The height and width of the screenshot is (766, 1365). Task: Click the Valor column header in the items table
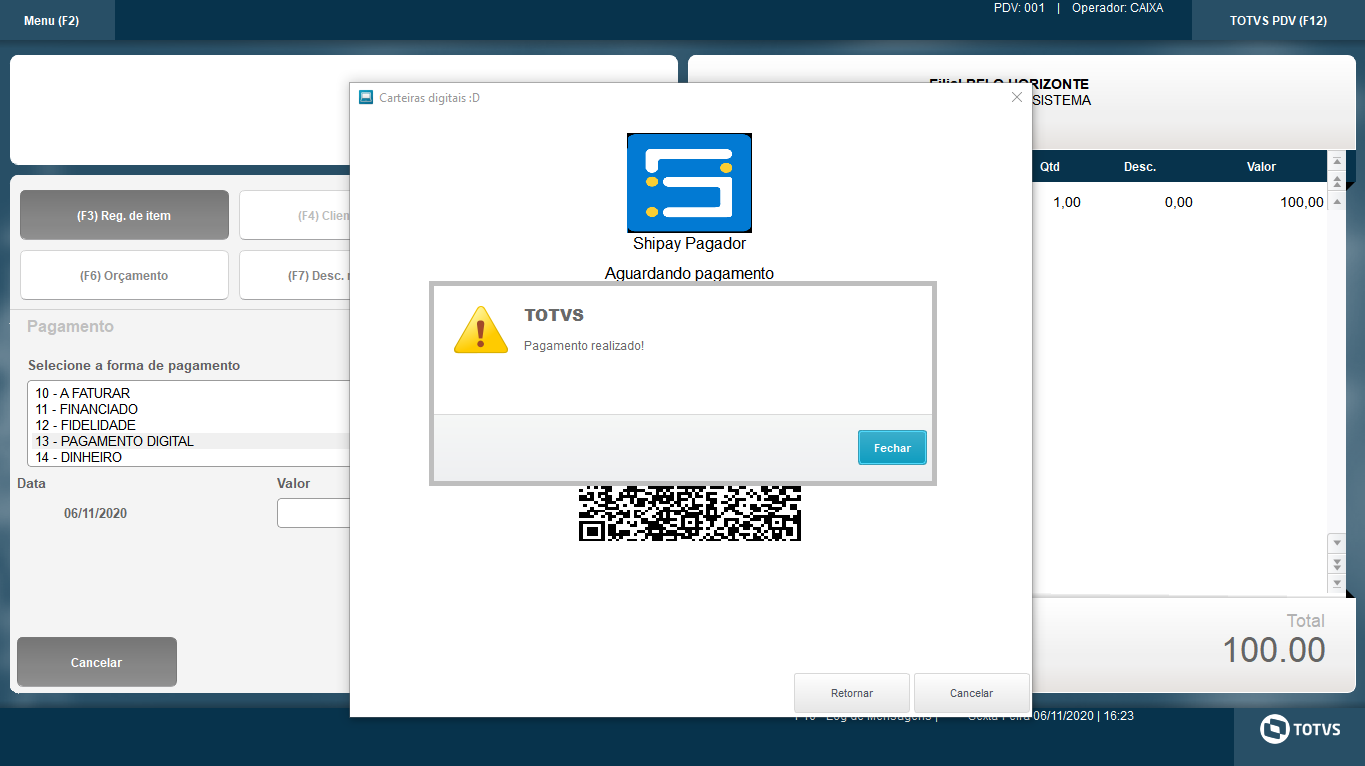pos(1261,167)
